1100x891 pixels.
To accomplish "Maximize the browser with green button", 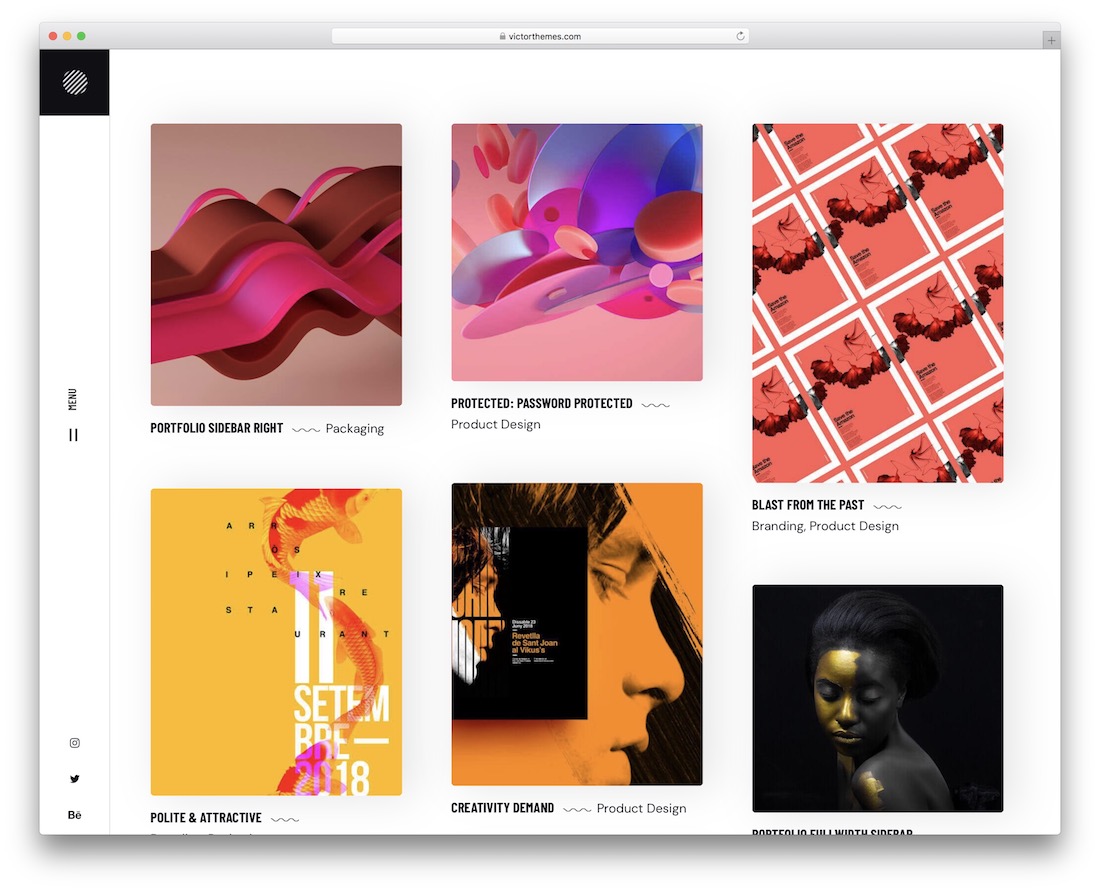I will [81, 36].
